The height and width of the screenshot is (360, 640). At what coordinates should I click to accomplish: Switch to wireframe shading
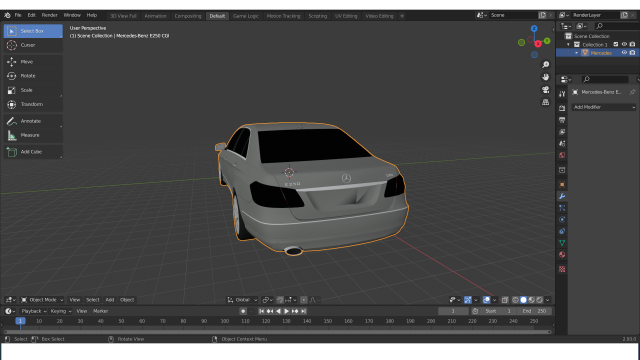pyautogui.click(x=516, y=300)
